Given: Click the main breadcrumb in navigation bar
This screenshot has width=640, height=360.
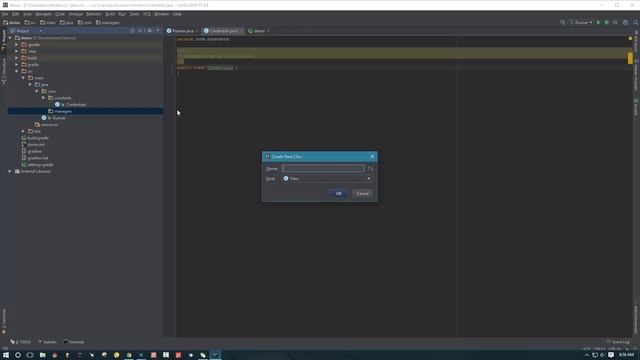Looking at the screenshot, I should tap(48, 22).
